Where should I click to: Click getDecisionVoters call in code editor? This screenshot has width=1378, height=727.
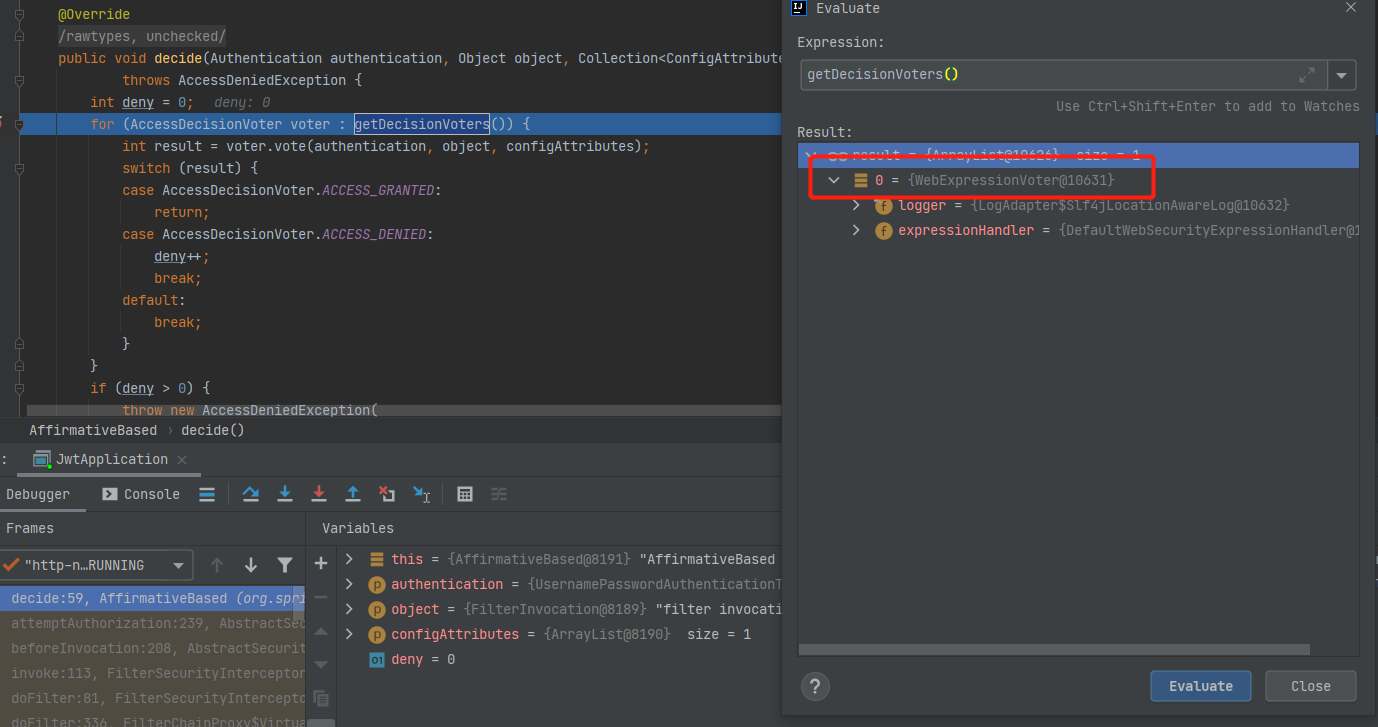[421, 124]
